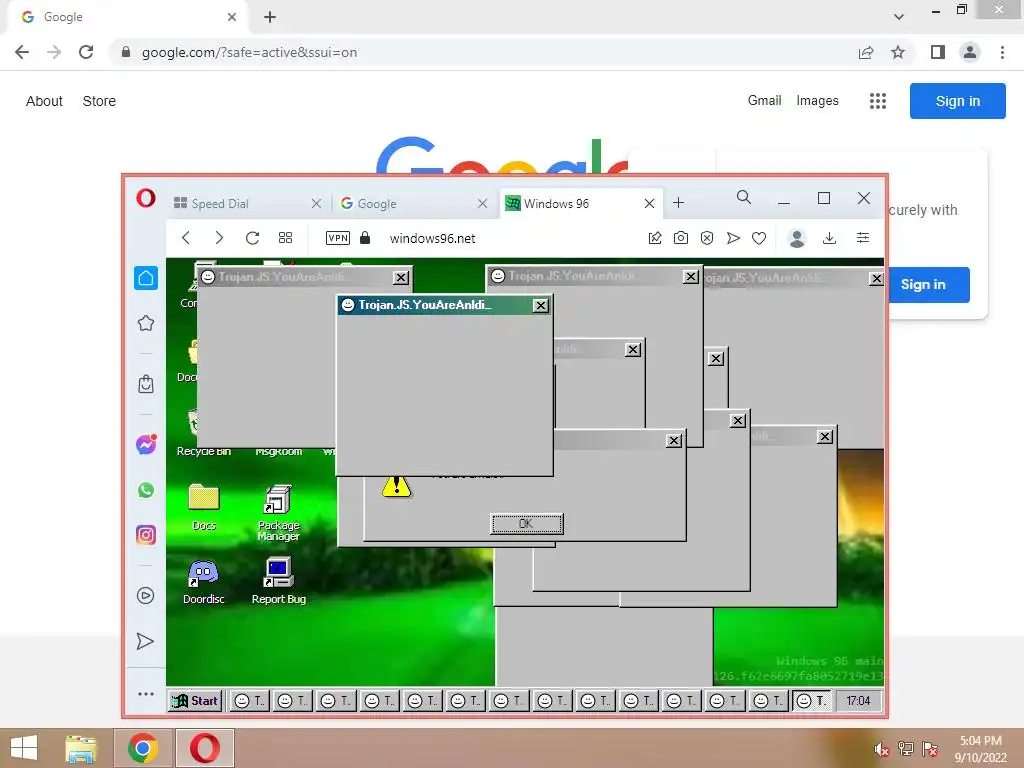1024x768 pixels.
Task: Open the Windows 96 Start menu
Action: click(x=195, y=701)
